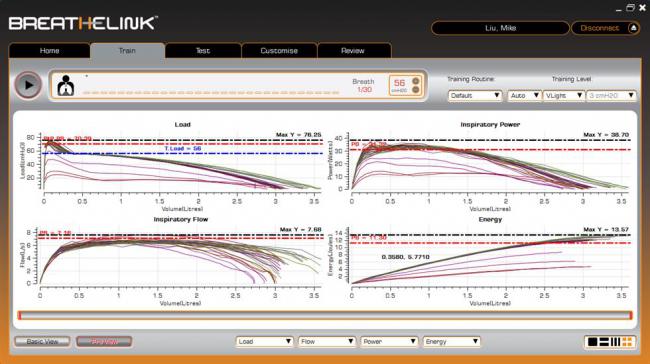Viewport: 650px width, 364px height.
Task: Expand the 3 cmH2O pressure dropdown
Action: pos(611,96)
